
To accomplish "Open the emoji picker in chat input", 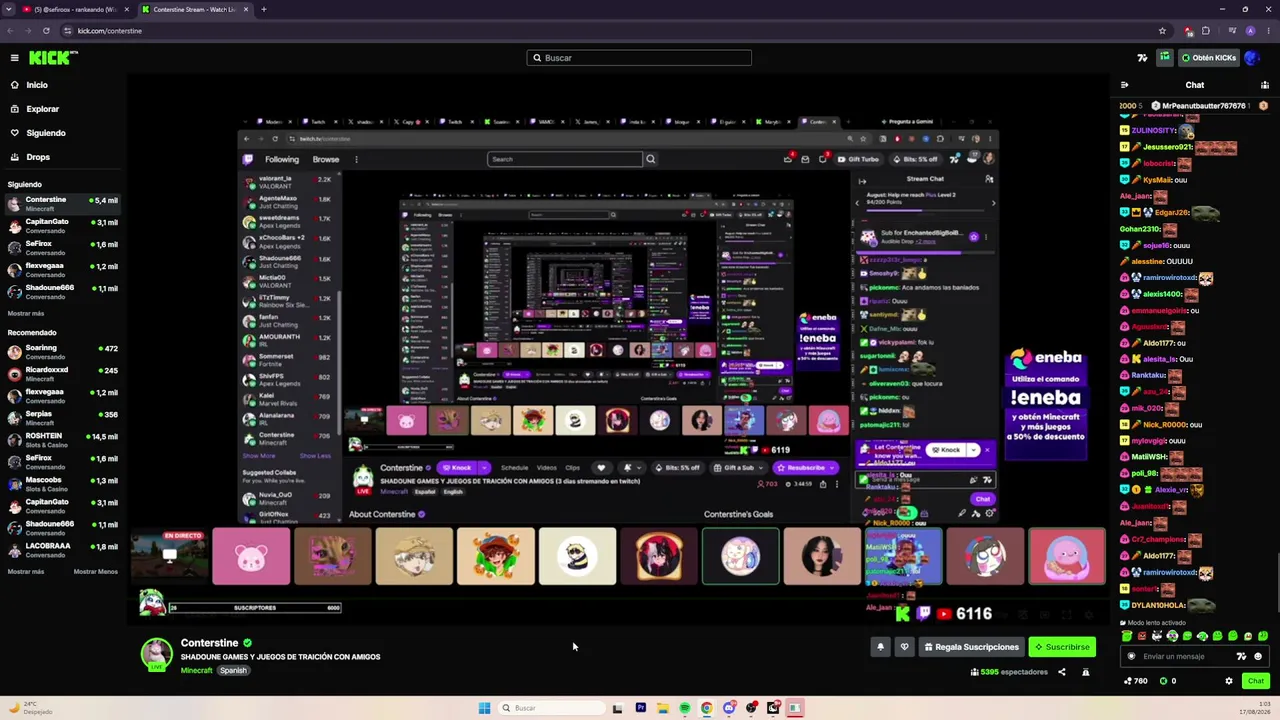I will click(x=1258, y=657).
